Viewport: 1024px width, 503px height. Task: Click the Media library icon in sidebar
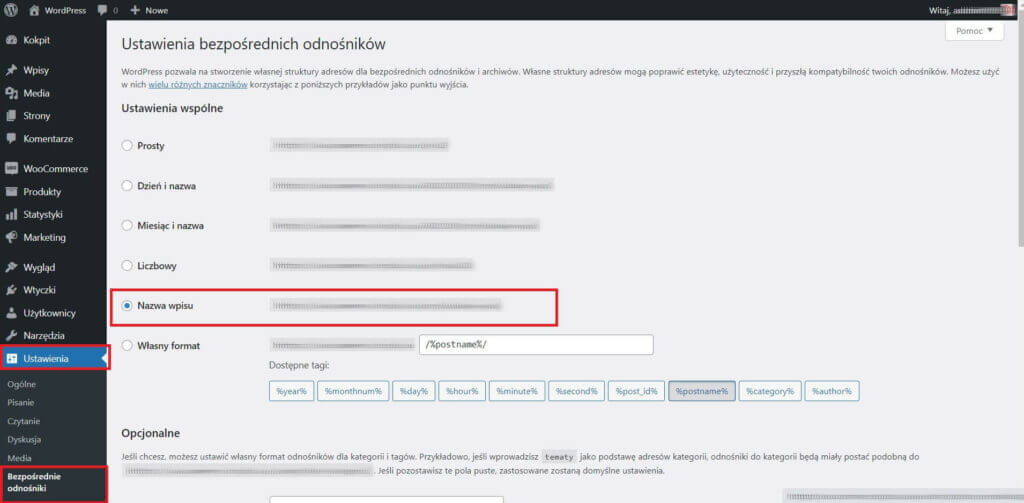pos(11,93)
